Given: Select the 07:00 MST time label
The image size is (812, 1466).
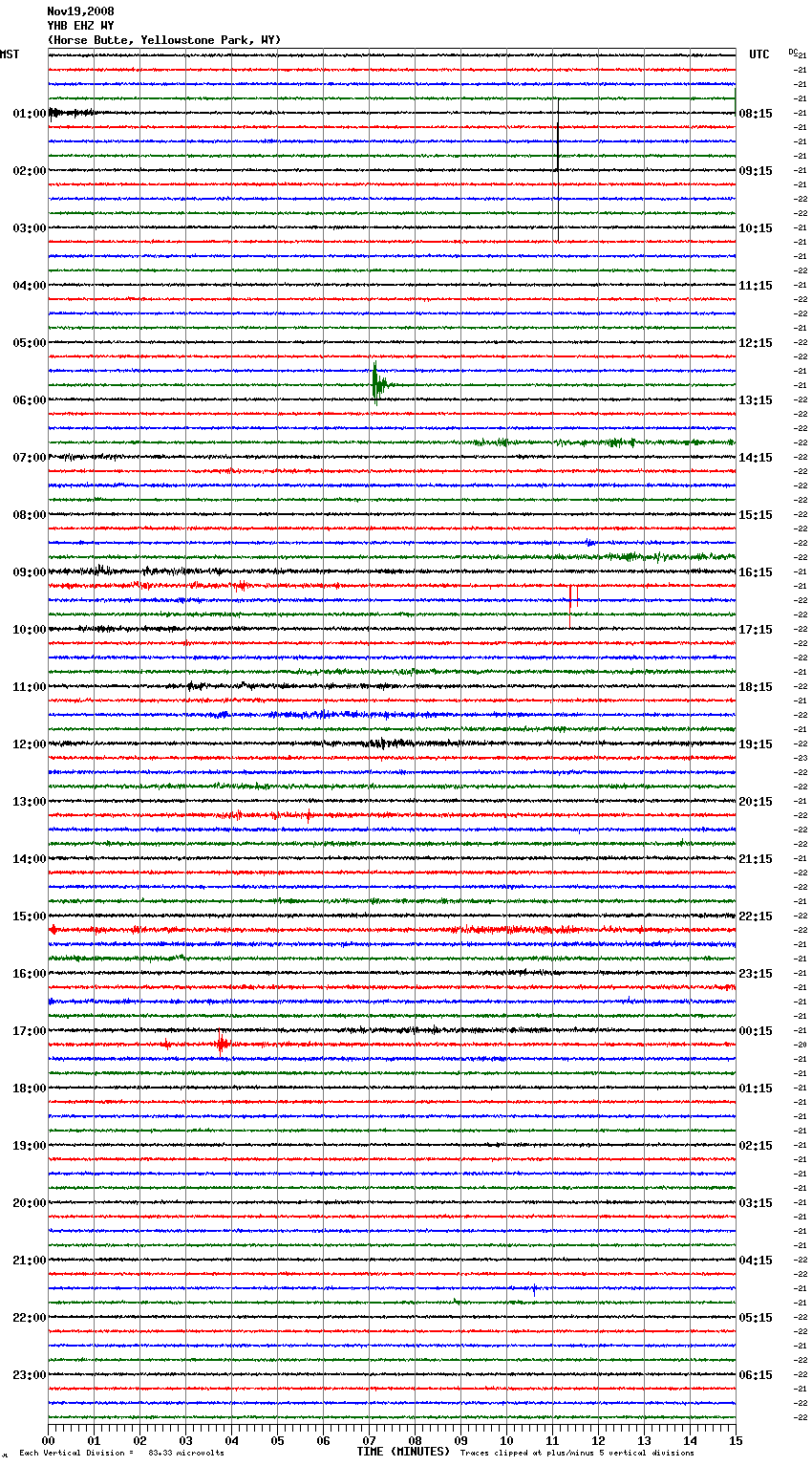Looking at the screenshot, I should [29, 458].
